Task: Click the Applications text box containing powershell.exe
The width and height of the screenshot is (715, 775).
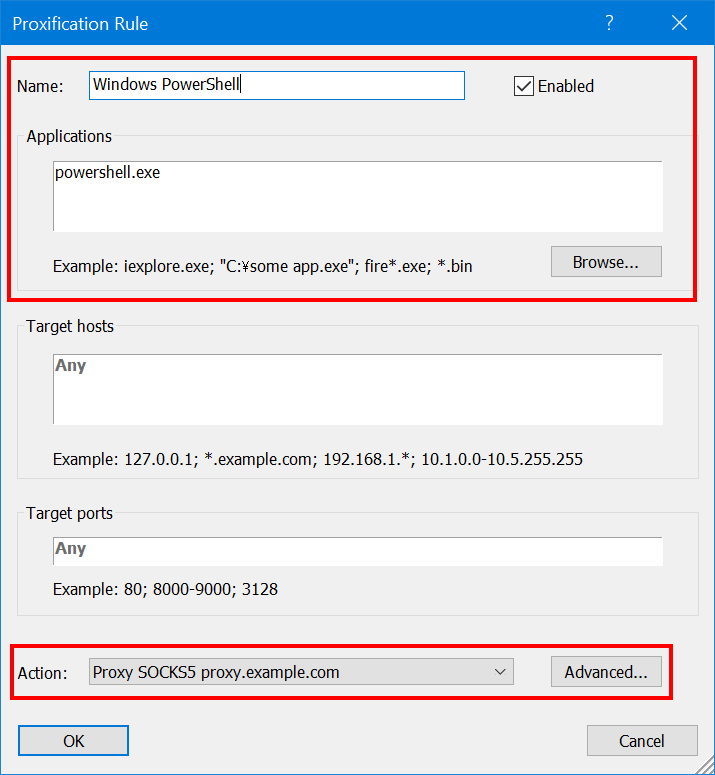Action: point(358,196)
